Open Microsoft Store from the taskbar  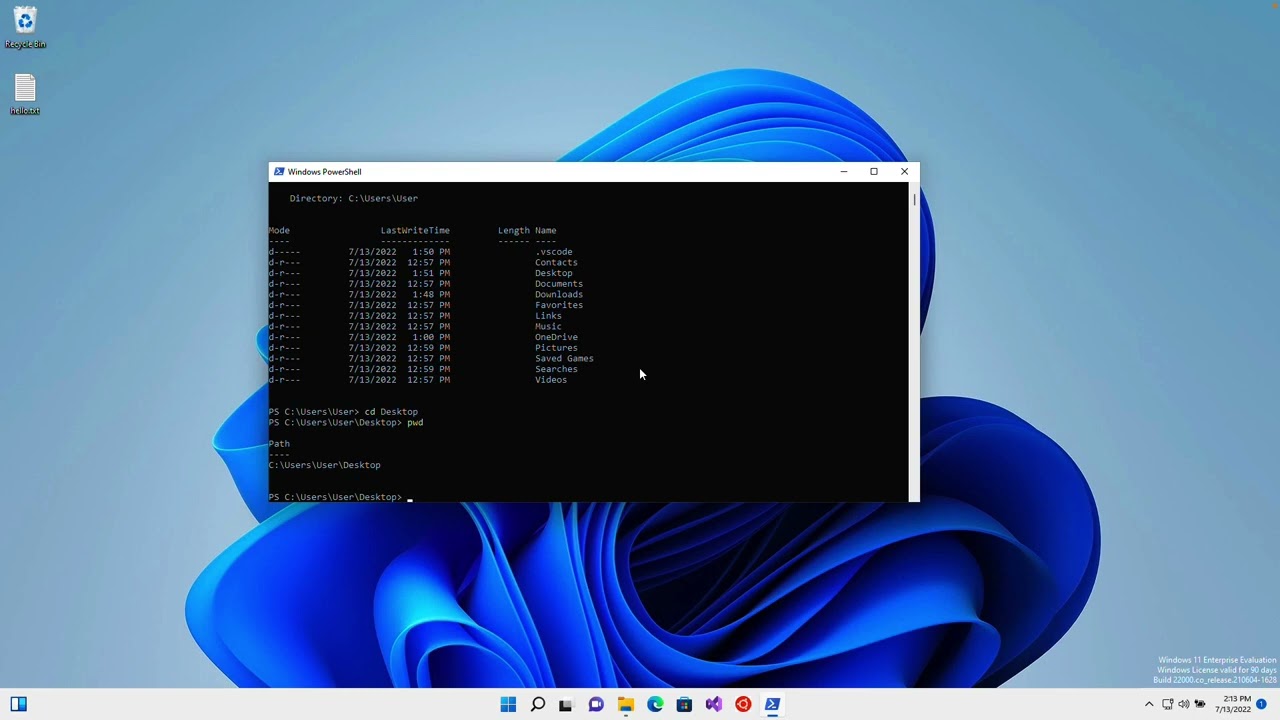click(684, 704)
